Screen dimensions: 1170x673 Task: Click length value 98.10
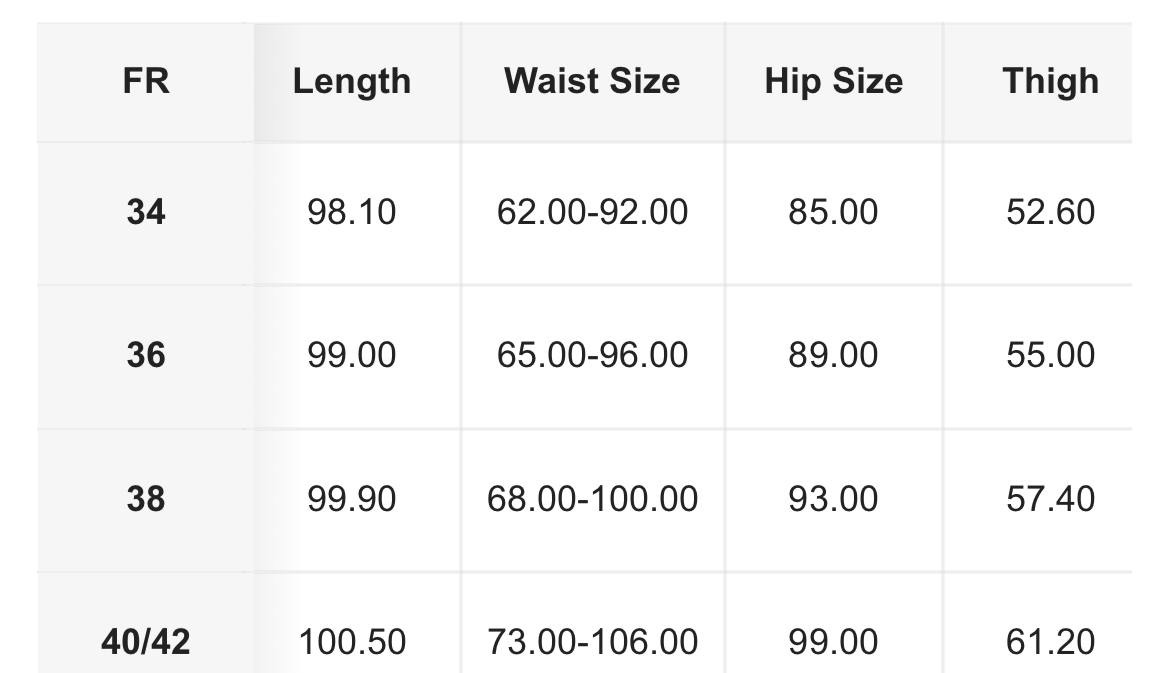pyautogui.click(x=351, y=212)
